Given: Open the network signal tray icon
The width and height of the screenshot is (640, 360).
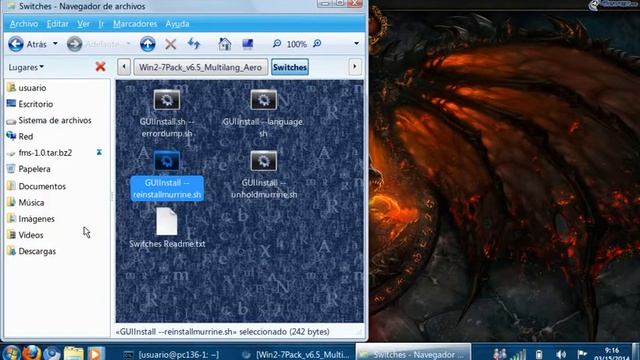Looking at the screenshot, I should [x=518, y=354].
